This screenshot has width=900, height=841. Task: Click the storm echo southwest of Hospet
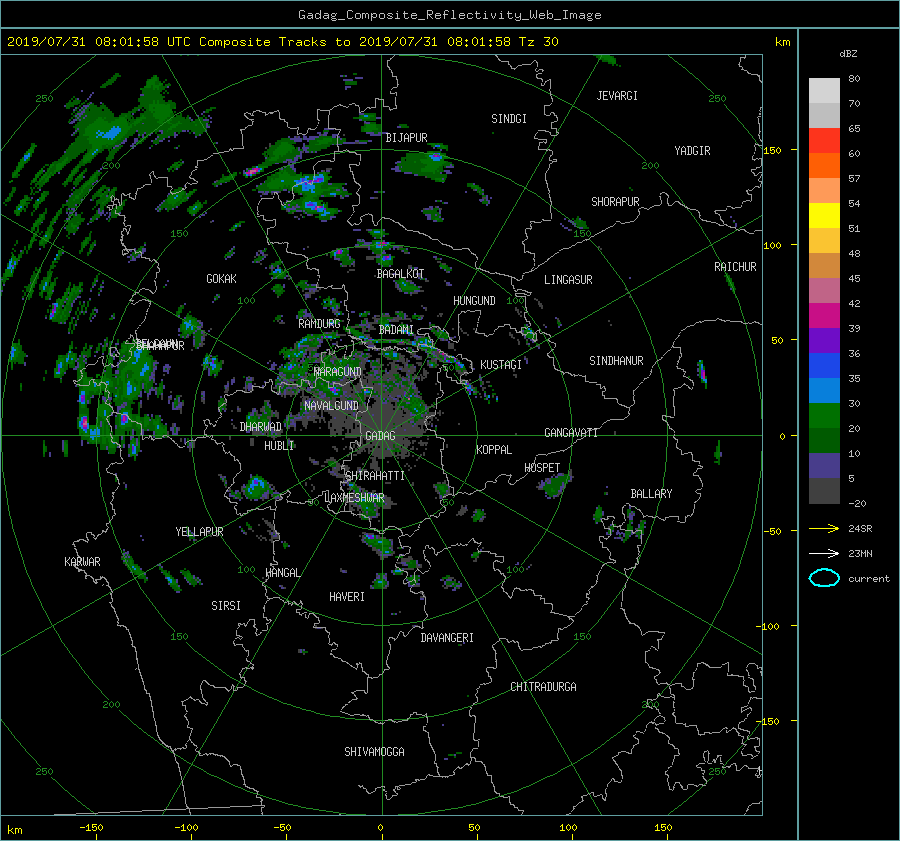(554, 486)
